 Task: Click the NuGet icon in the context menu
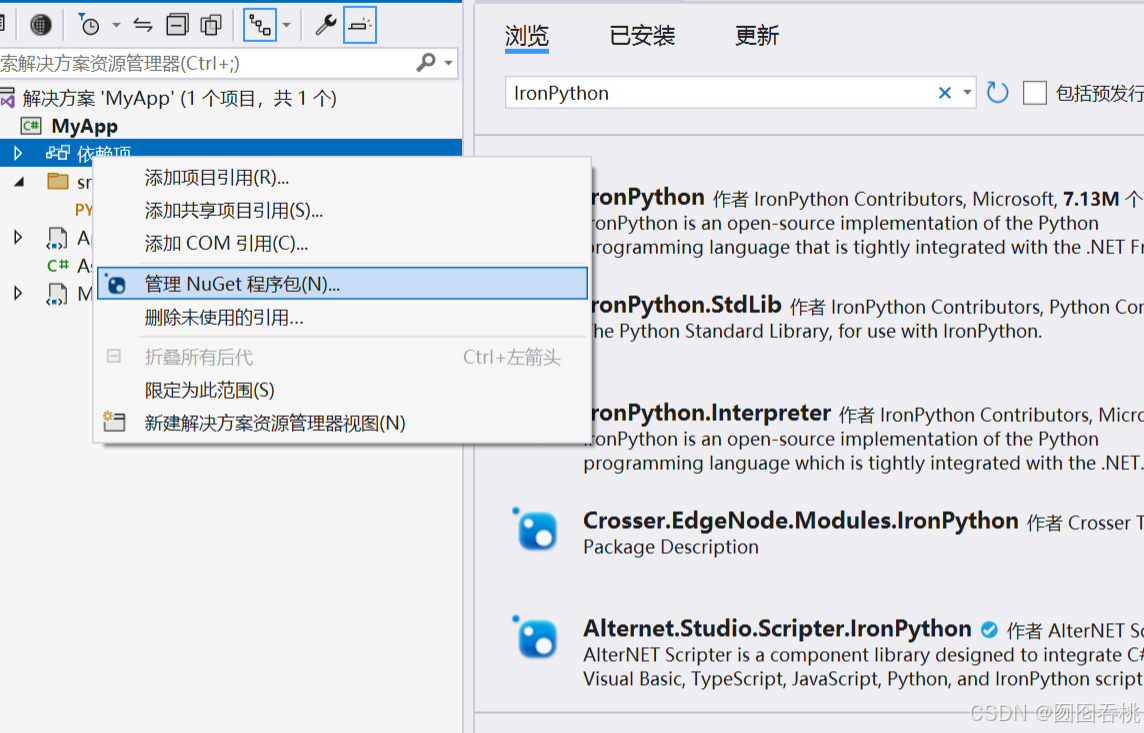click(115, 284)
